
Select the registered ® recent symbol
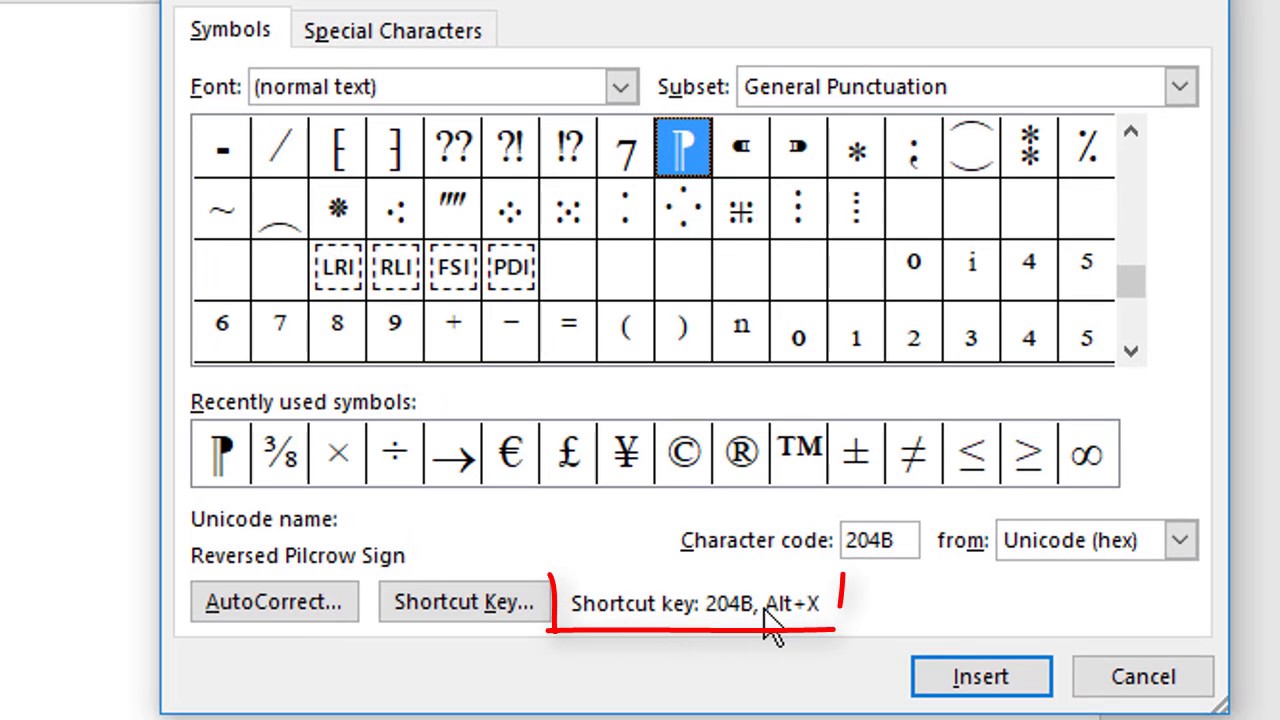click(x=741, y=454)
